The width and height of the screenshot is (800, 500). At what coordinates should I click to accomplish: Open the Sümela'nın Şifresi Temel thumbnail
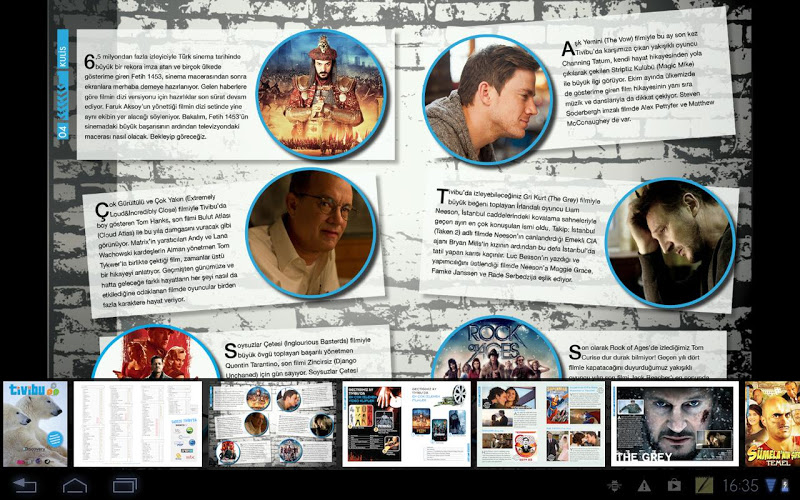tap(772, 424)
